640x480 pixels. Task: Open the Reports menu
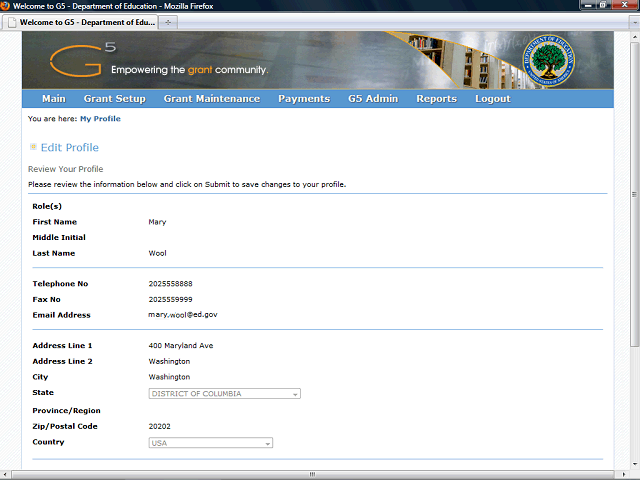(436, 99)
